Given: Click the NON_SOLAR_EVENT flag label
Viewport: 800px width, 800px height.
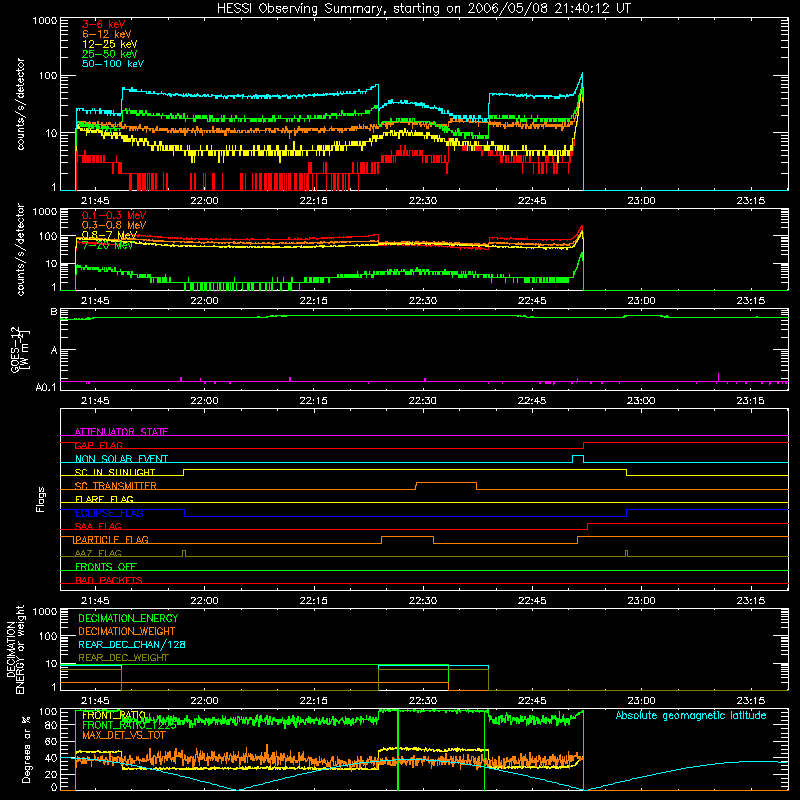Looking at the screenshot, I should [121, 459].
